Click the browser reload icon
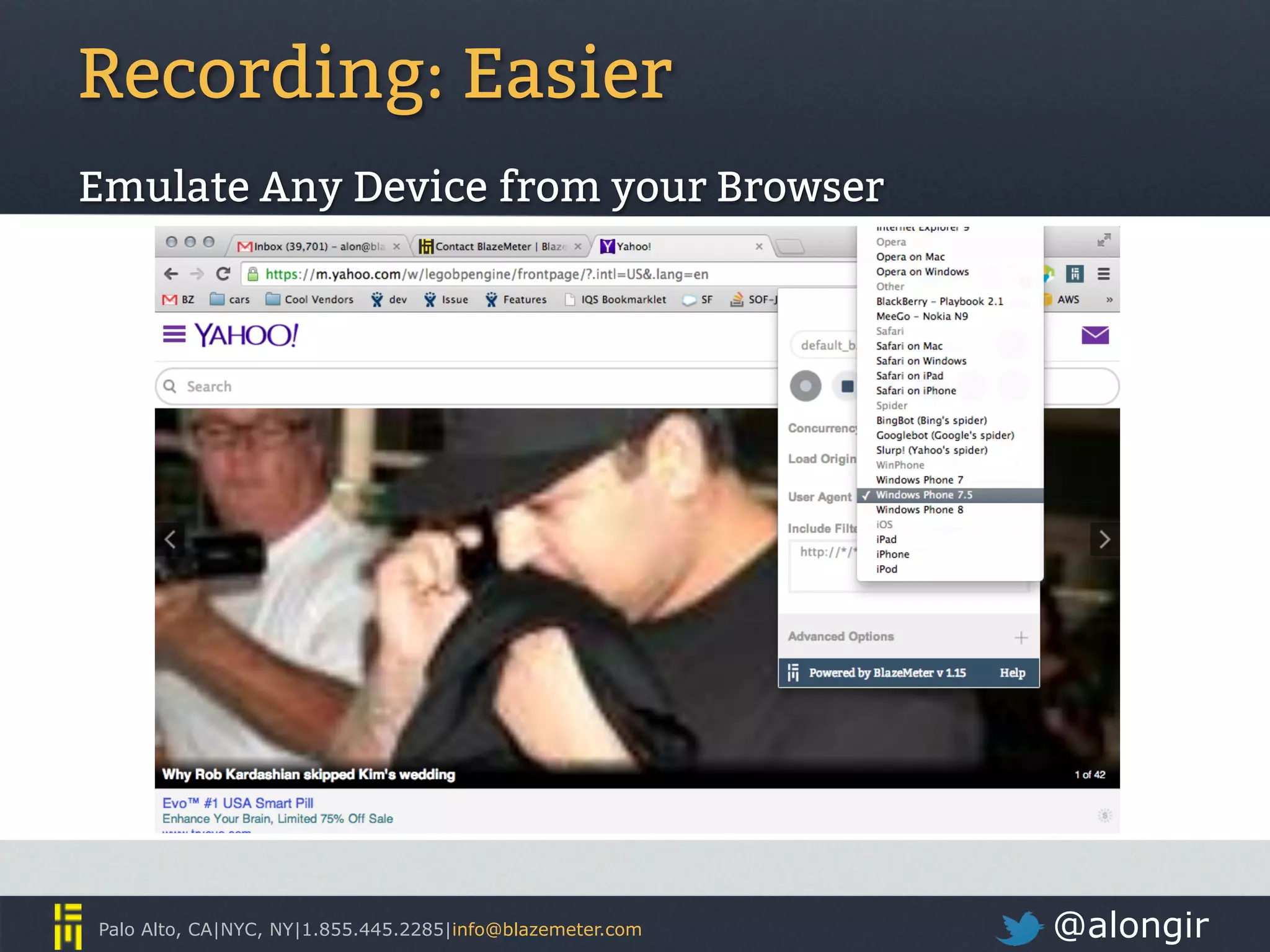Screen dimensions: 1270x952 click(x=223, y=274)
